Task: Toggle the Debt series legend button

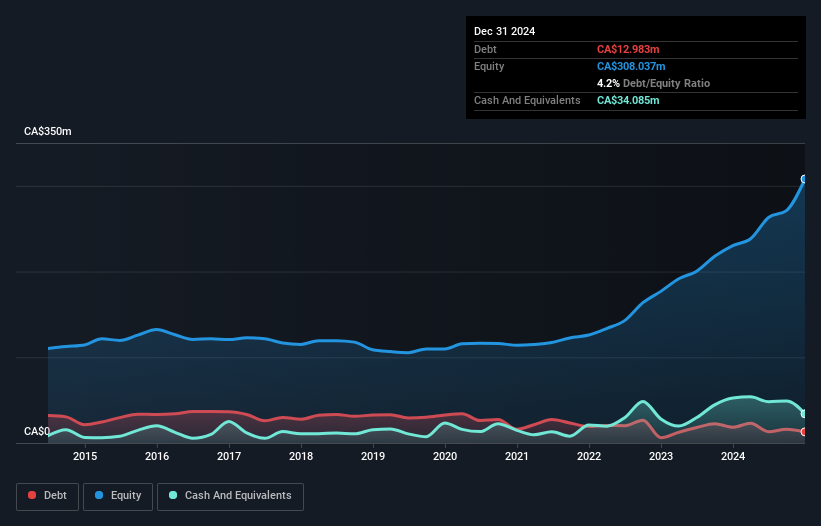Action: click(48, 496)
